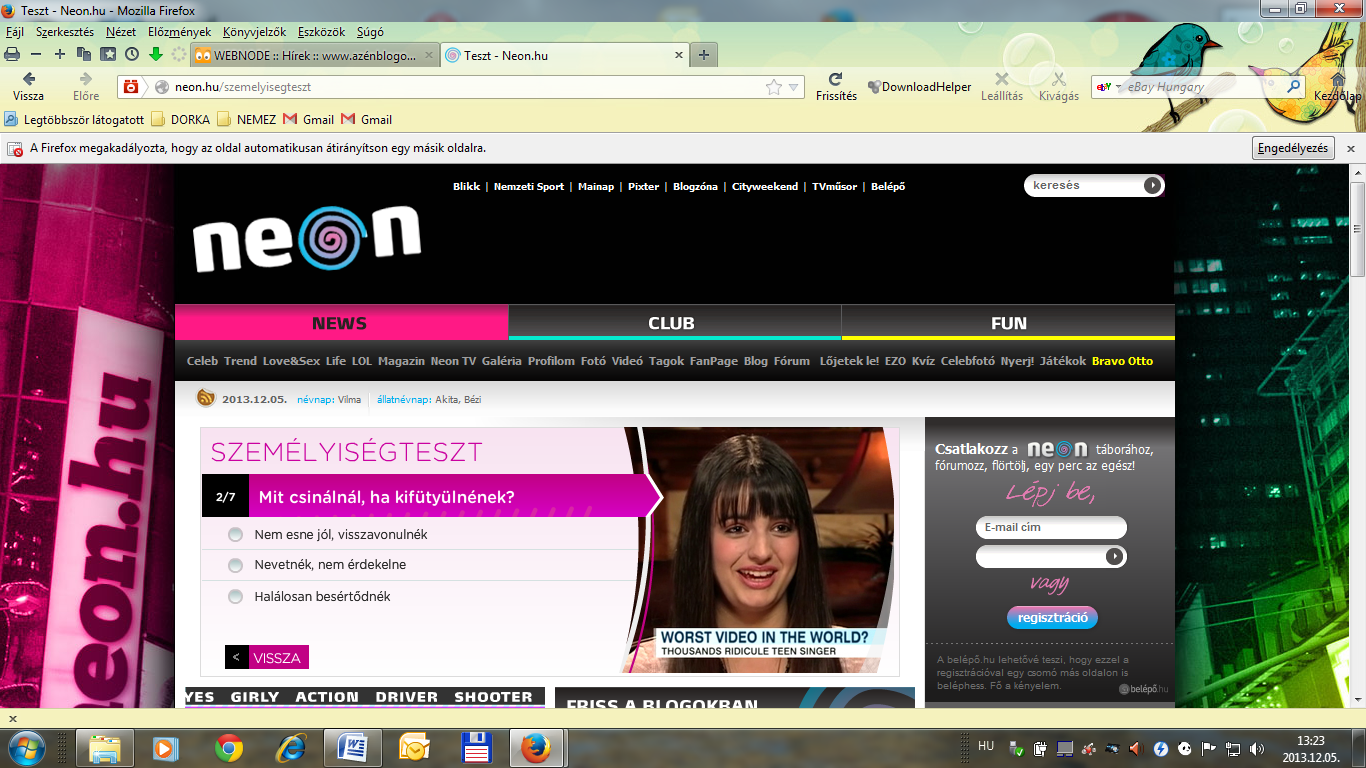Image resolution: width=1366 pixels, height=768 pixels.
Task: Open the Könyvjelzők menu
Action: [252, 32]
